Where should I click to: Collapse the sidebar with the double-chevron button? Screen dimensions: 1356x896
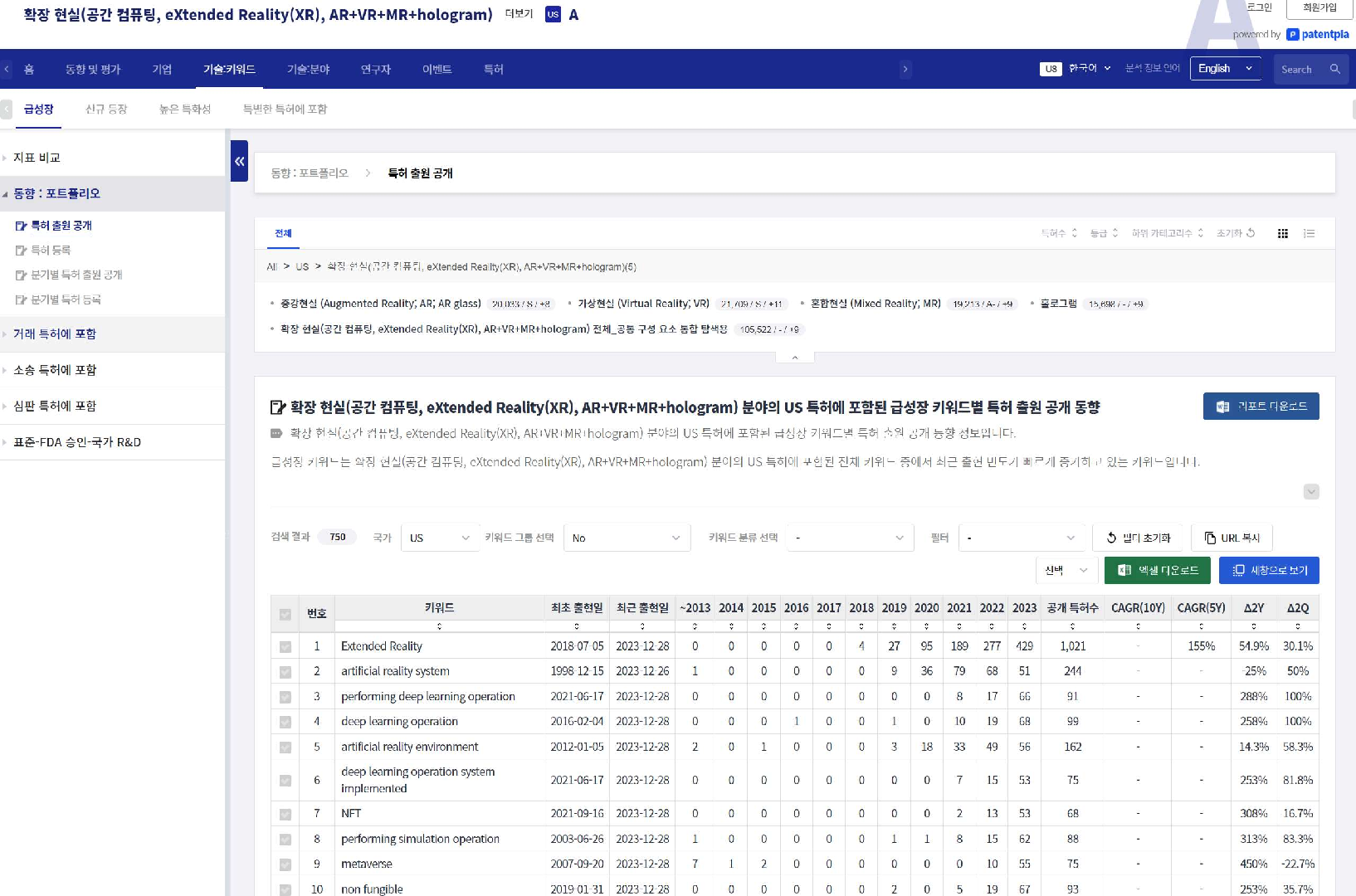point(239,161)
